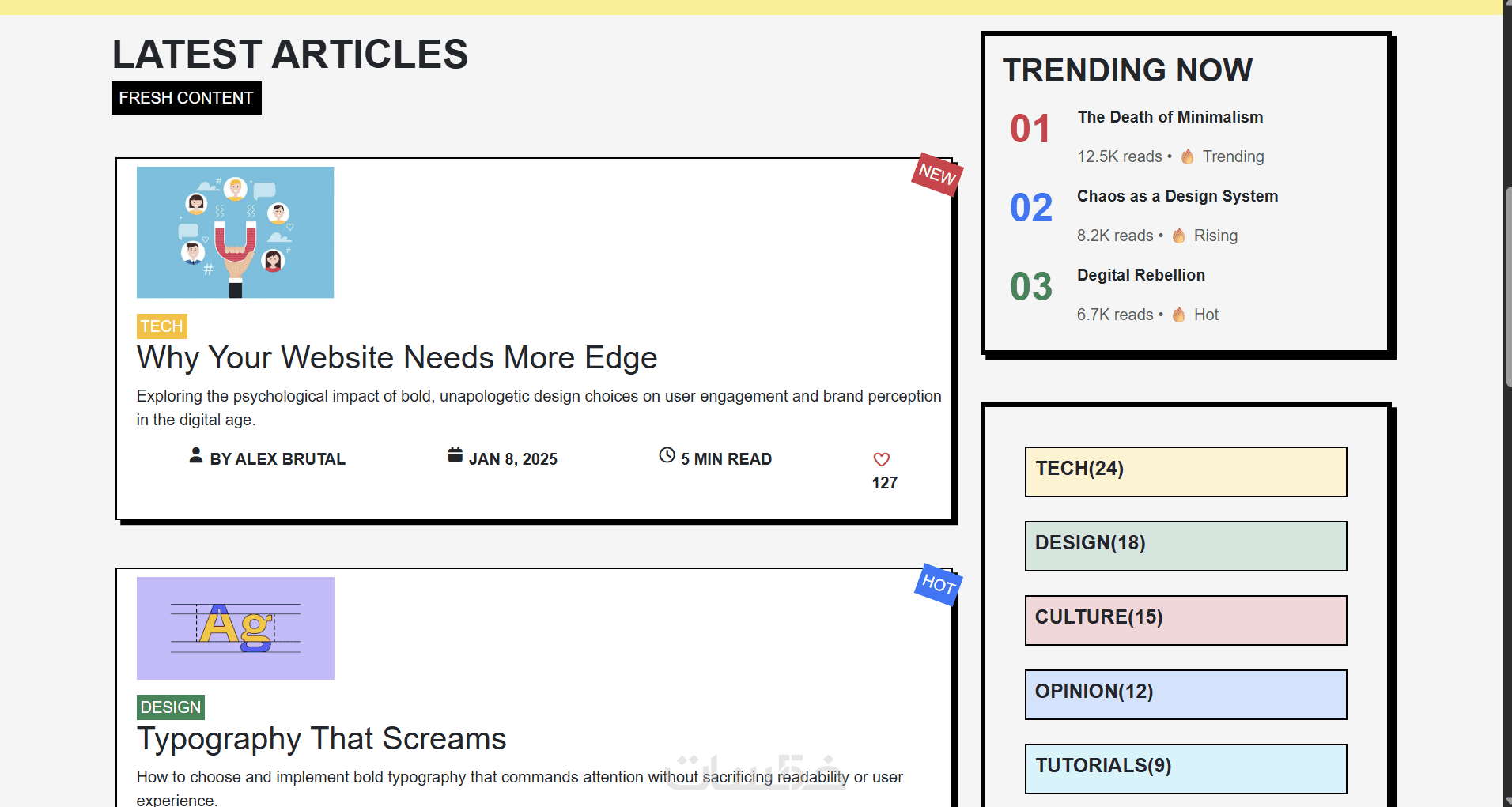Screen dimensions: 1512x807
Task: Click the page's vertical scrollbar thumb
Action: (x=1507, y=286)
